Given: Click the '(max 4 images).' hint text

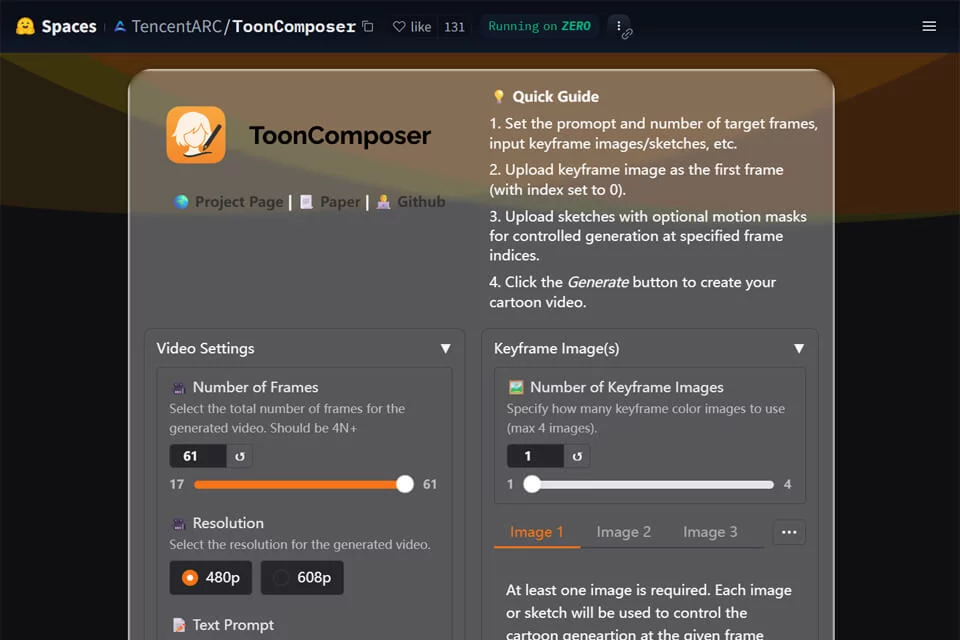Looking at the screenshot, I should [552, 428].
